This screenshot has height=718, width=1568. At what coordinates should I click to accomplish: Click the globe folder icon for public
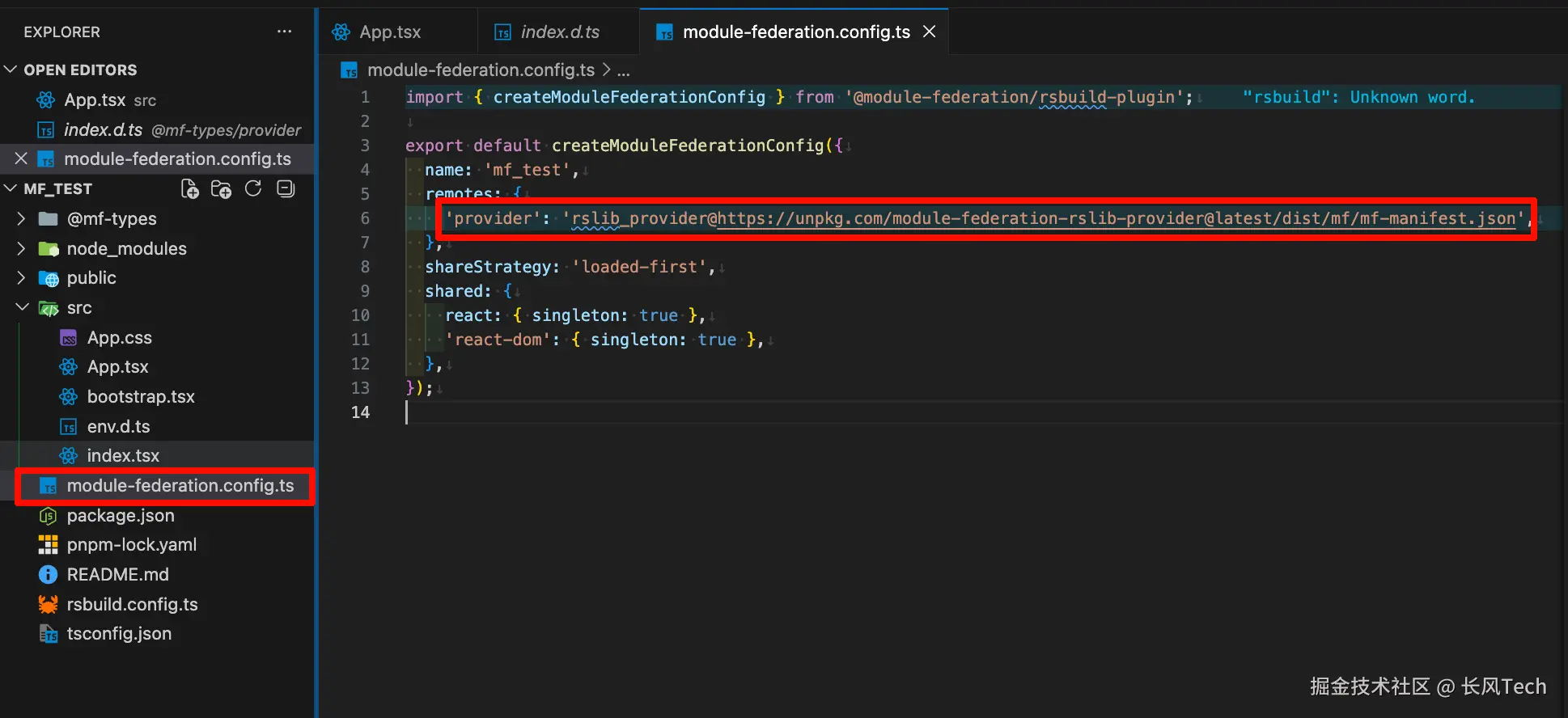(x=49, y=279)
